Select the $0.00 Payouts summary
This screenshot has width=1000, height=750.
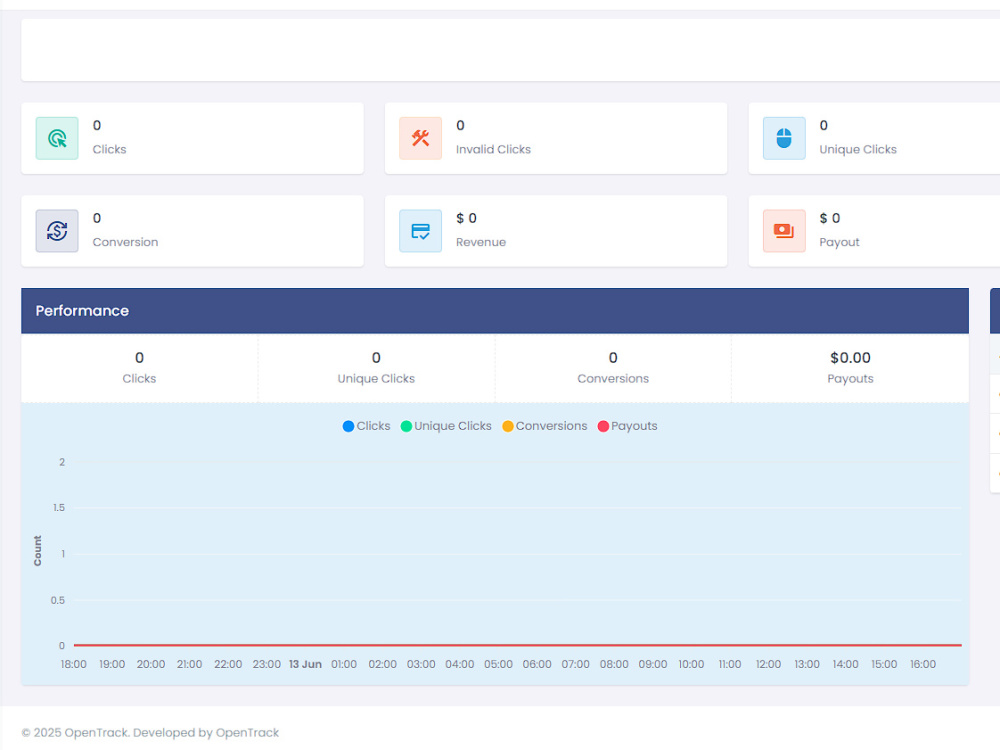pos(850,368)
